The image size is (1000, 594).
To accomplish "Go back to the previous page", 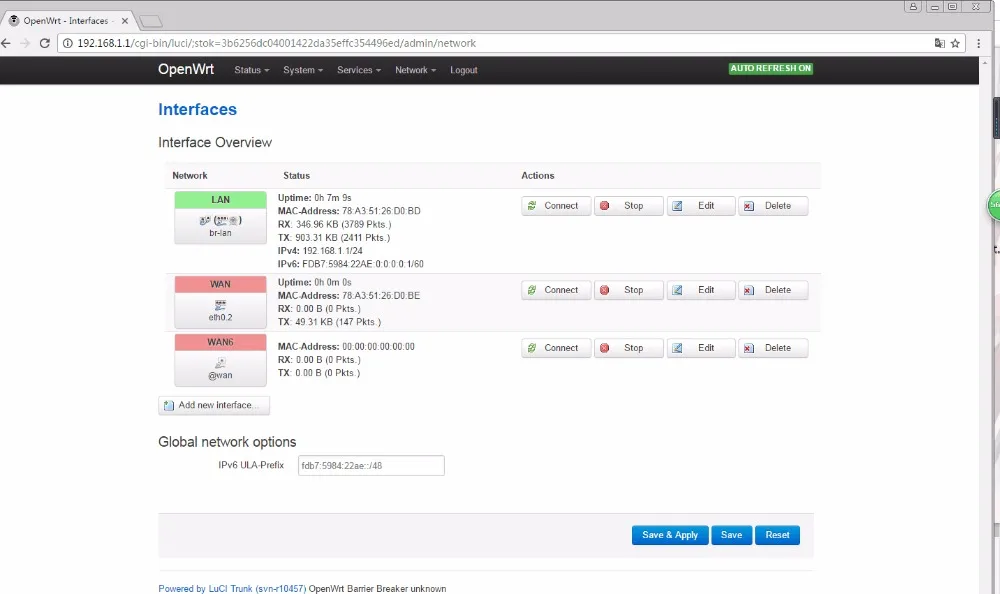I will (6, 43).
